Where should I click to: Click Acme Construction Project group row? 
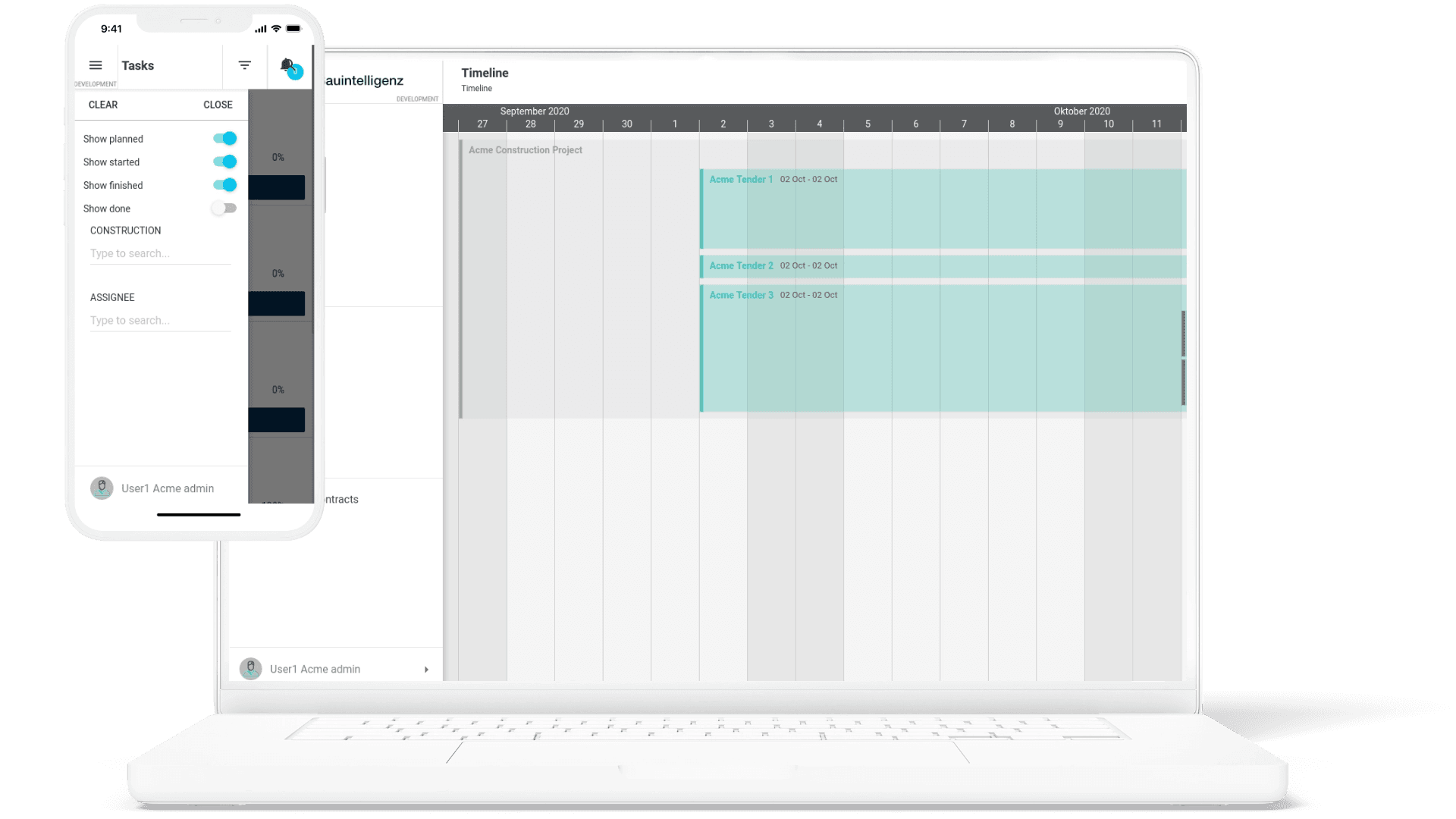coord(526,150)
